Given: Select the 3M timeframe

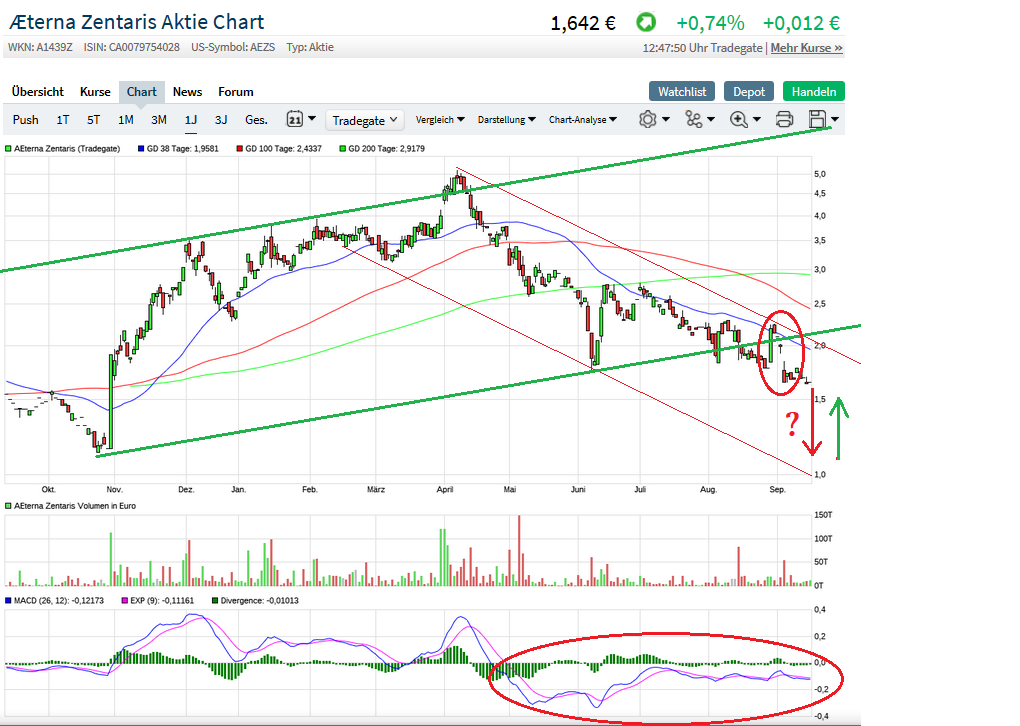Looking at the screenshot, I should coord(159,120).
